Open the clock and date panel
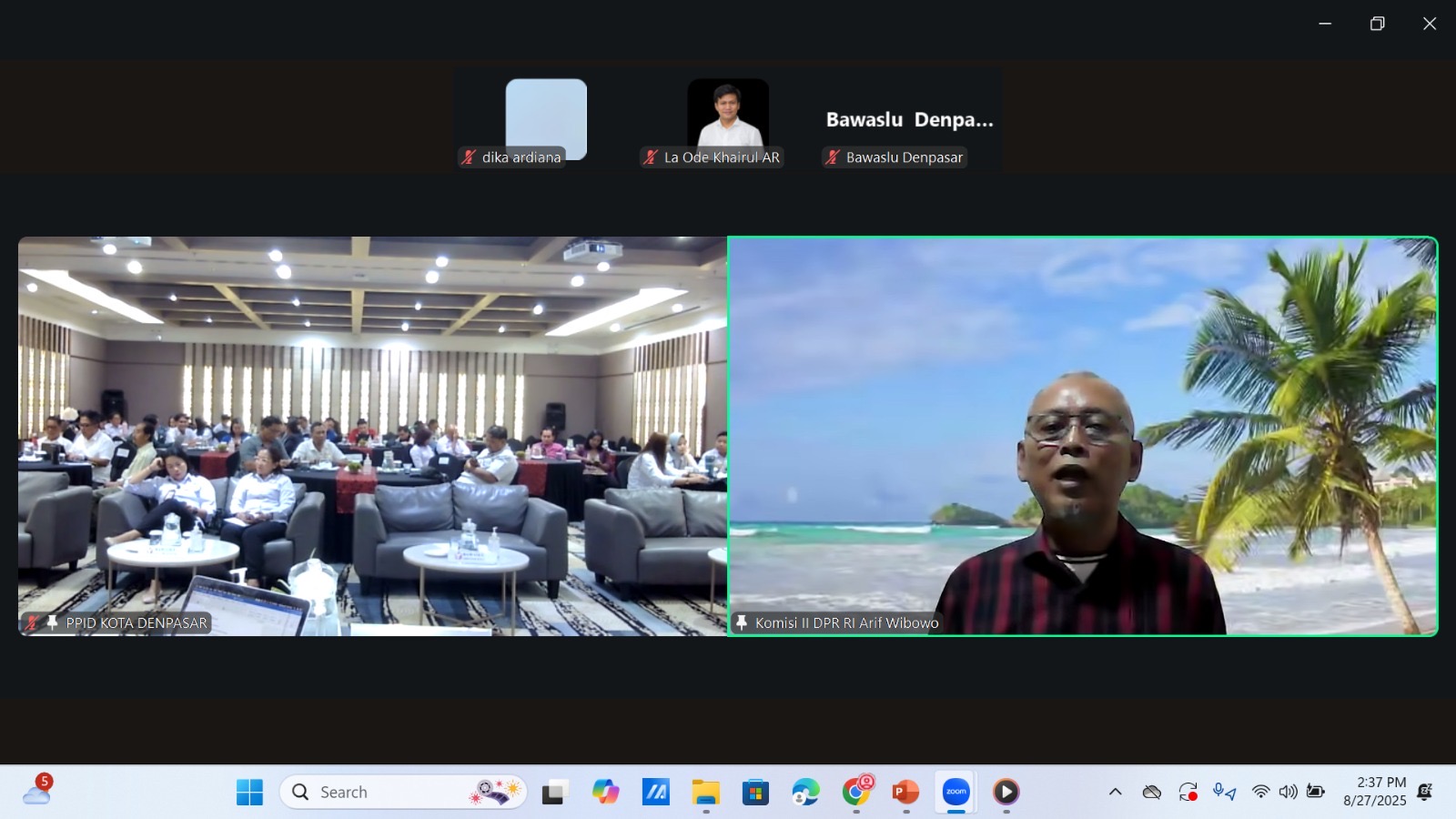The width and height of the screenshot is (1456, 819). point(1374,792)
